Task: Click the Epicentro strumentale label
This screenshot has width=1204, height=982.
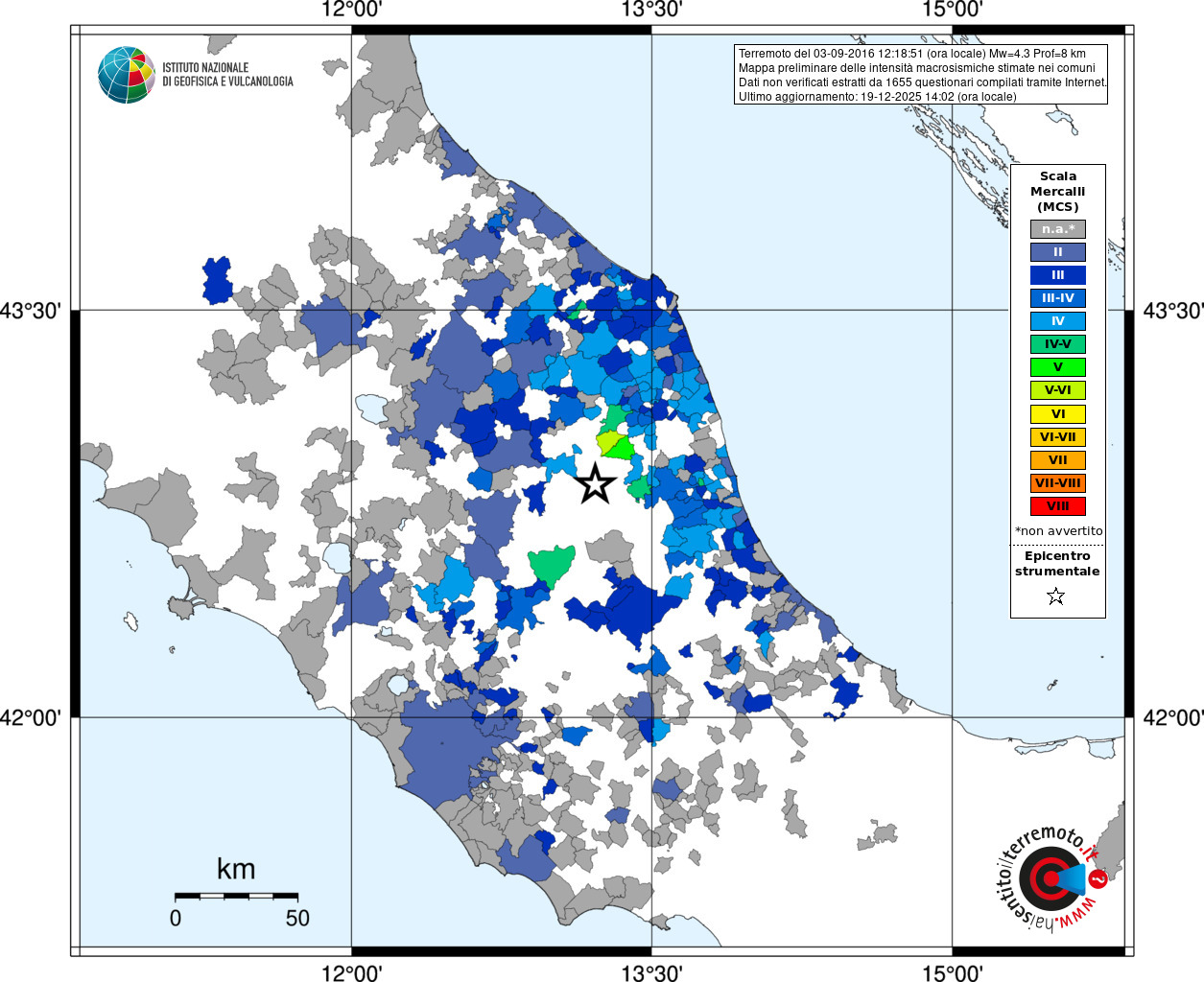Action: click(1057, 564)
